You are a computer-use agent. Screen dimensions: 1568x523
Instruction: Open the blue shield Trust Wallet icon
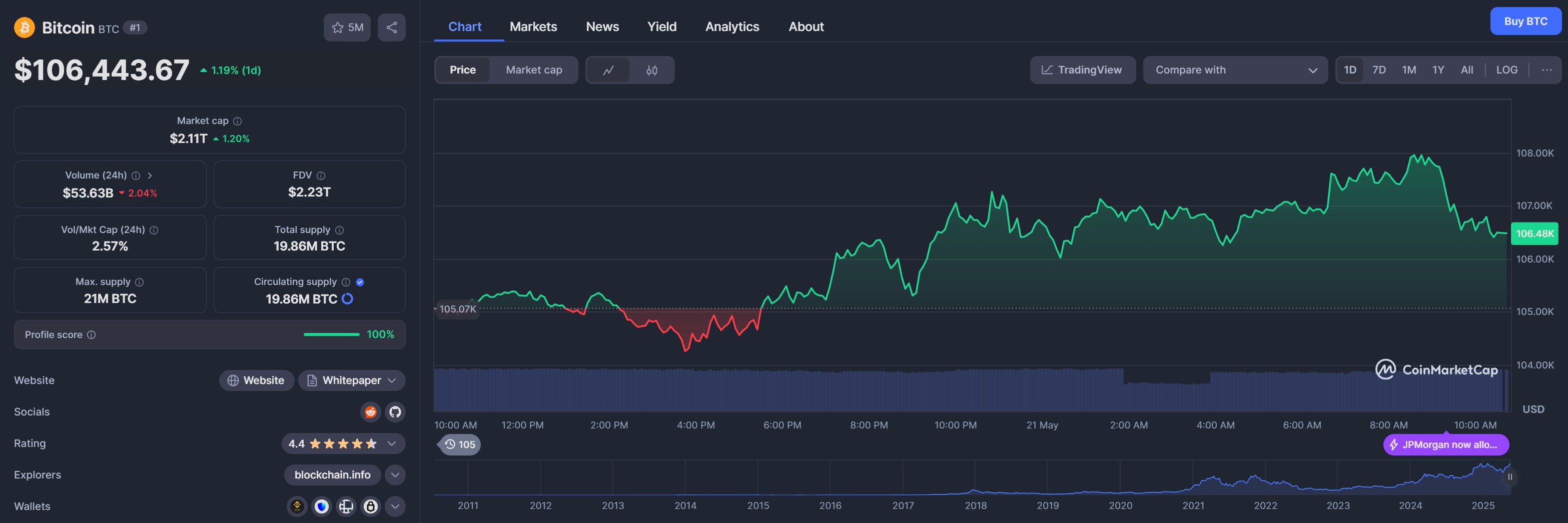tap(321, 506)
